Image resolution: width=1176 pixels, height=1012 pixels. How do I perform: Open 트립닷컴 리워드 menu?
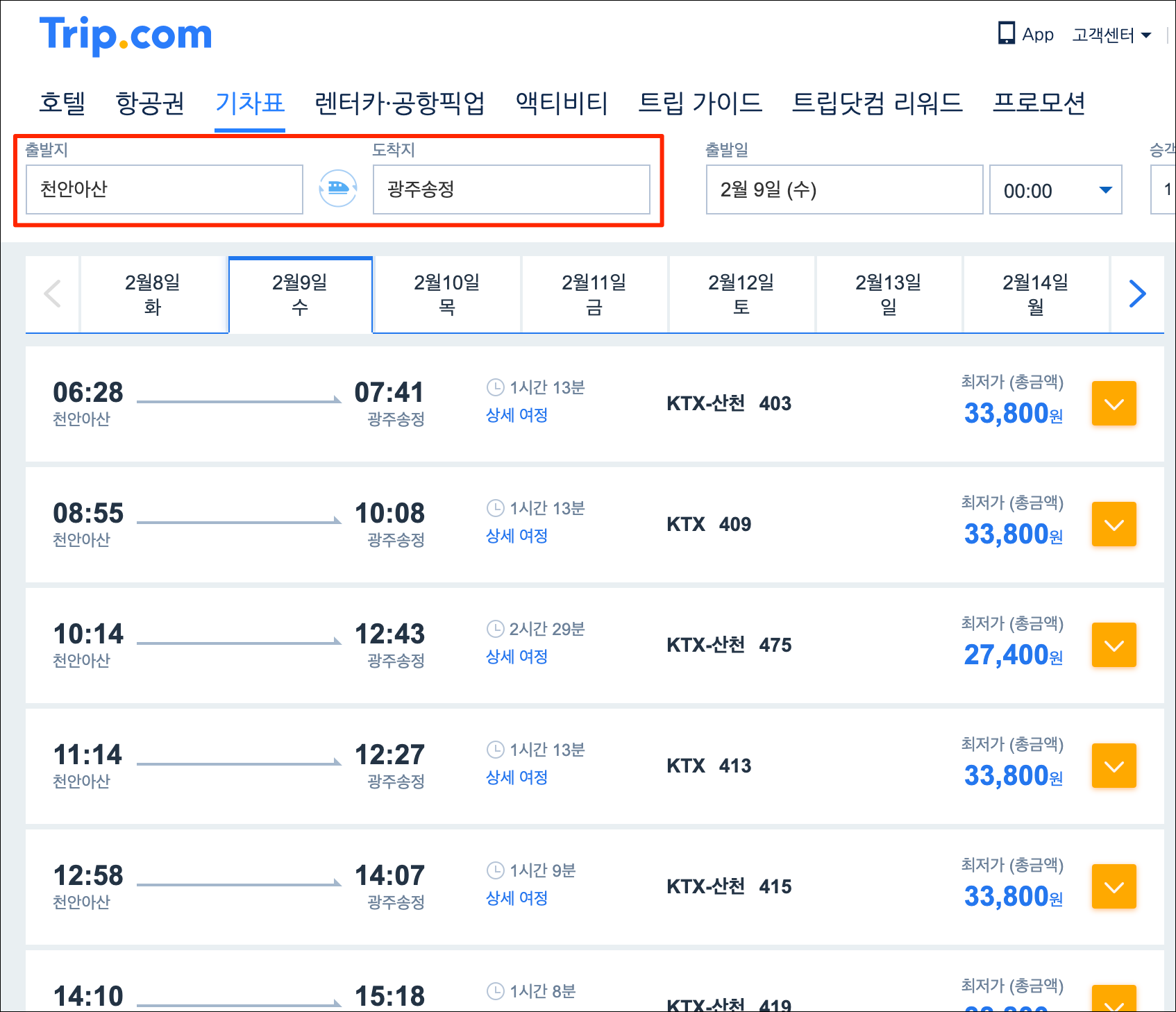coord(877,103)
